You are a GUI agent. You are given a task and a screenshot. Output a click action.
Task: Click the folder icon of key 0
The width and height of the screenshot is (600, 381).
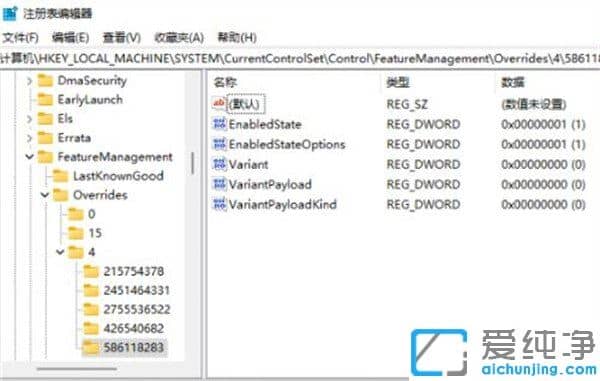point(76,214)
